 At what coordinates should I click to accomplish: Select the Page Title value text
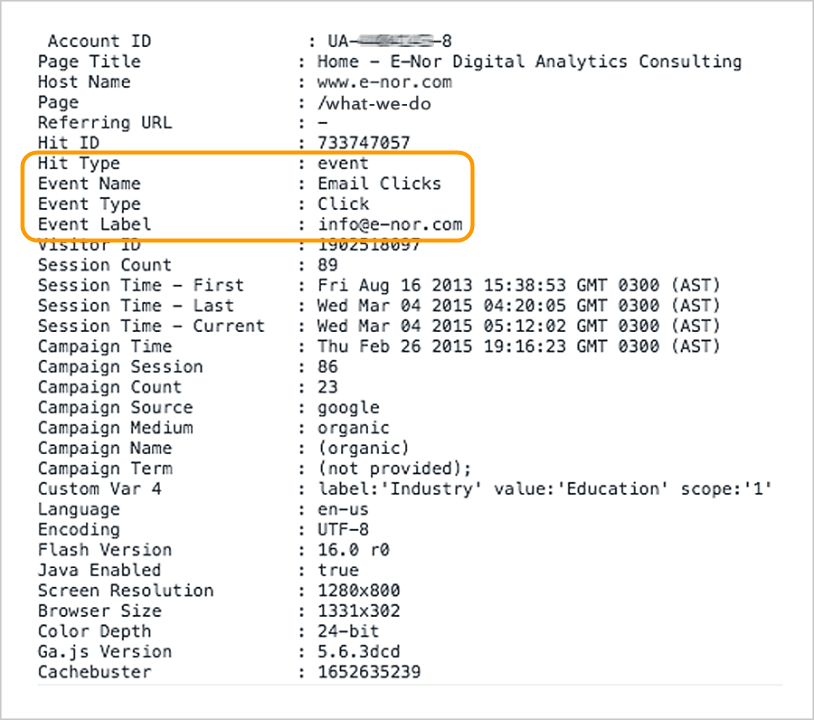coord(530,62)
